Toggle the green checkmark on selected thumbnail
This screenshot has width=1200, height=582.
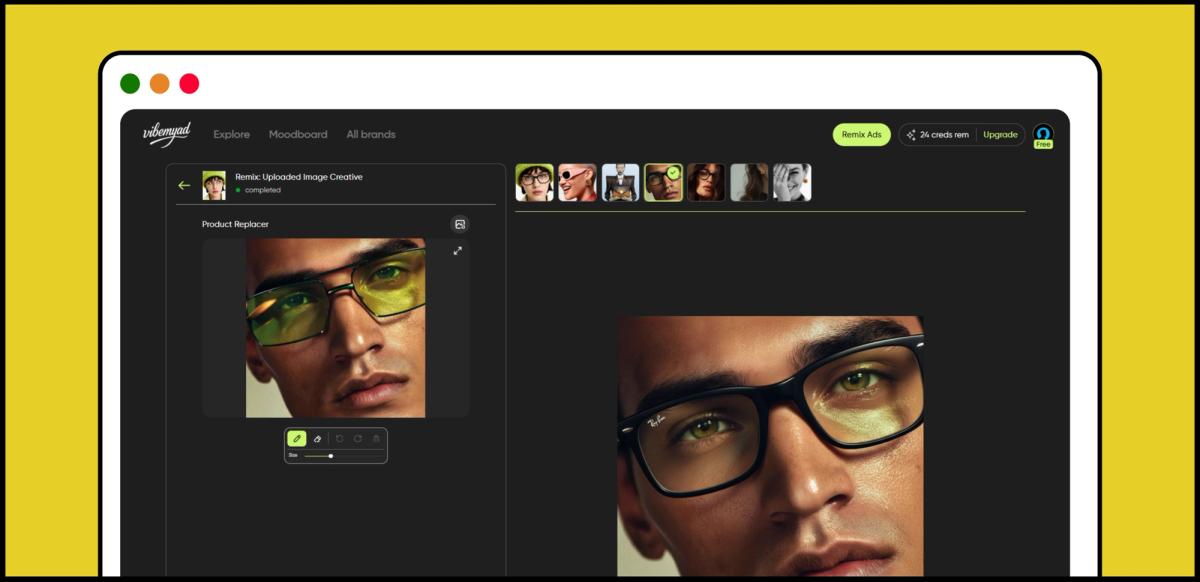pos(674,170)
